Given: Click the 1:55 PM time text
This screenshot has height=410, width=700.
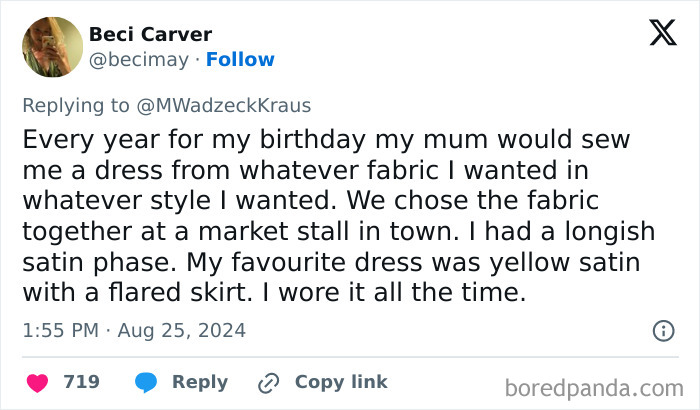Looking at the screenshot, I should click(x=58, y=330).
